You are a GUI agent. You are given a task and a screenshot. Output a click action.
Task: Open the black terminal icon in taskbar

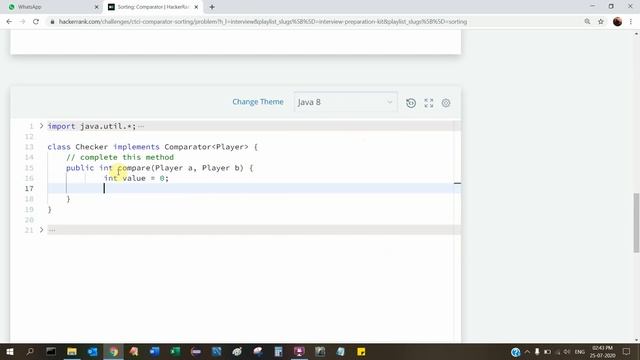tap(51, 351)
